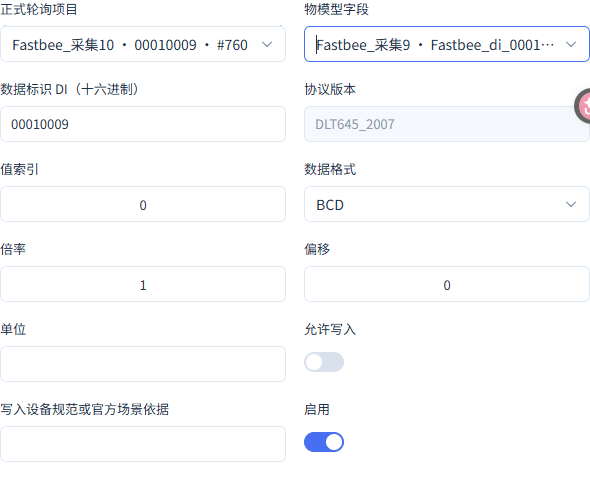
Task: Click the 倍率 label
Action: [13, 249]
